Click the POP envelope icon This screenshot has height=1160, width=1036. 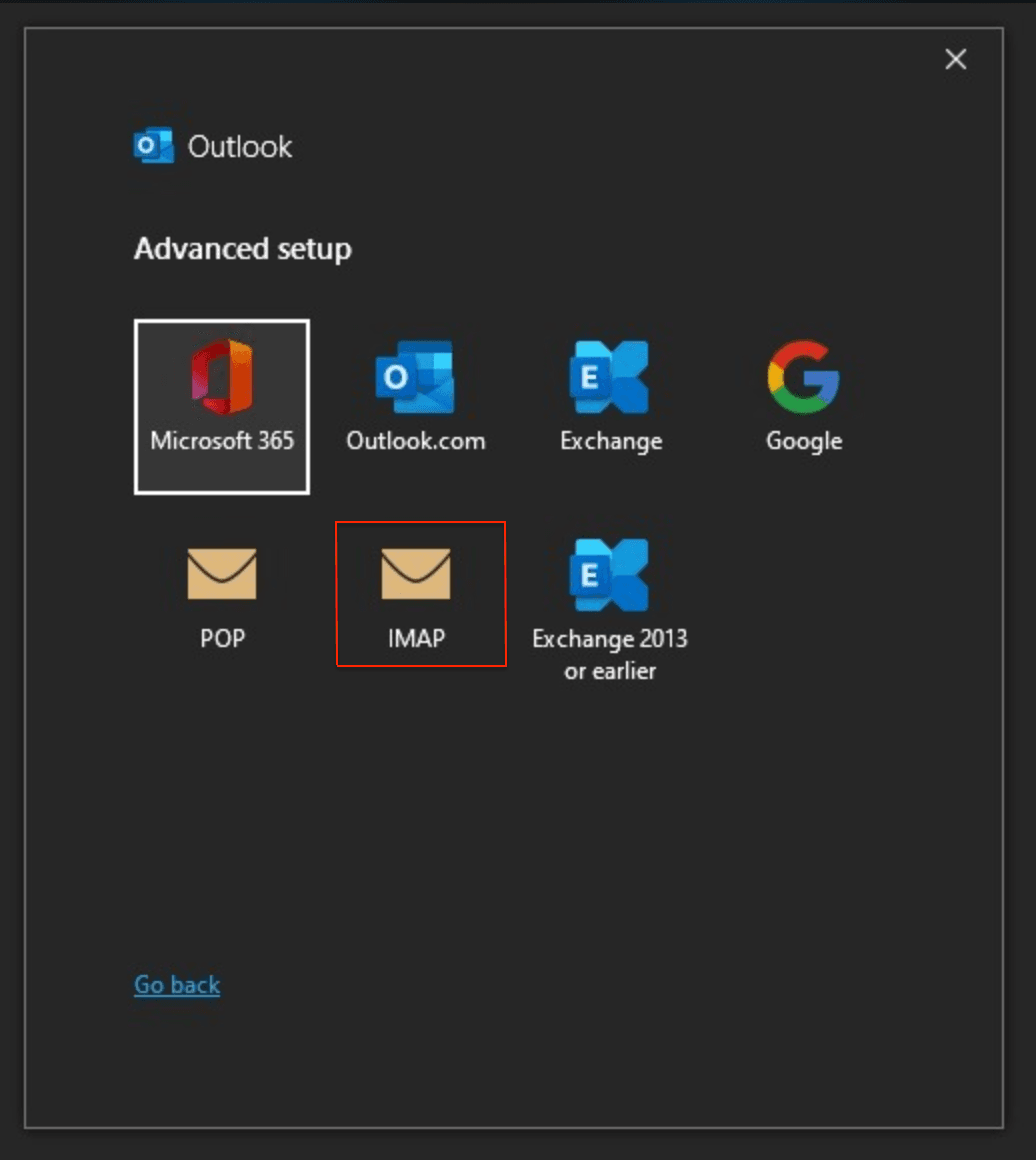[222, 574]
